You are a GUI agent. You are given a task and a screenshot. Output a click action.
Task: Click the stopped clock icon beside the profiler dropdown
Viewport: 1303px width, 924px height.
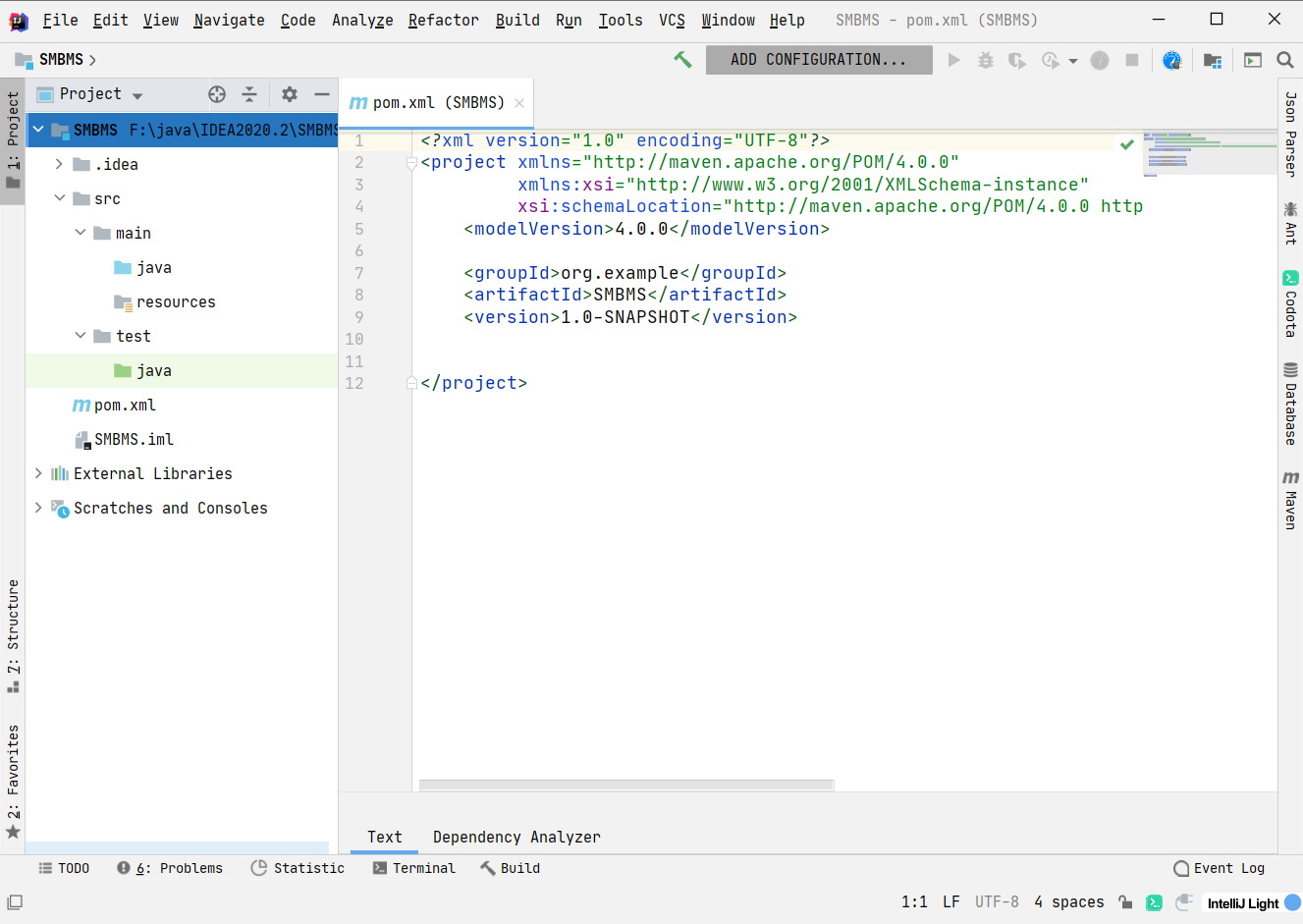click(x=1100, y=60)
